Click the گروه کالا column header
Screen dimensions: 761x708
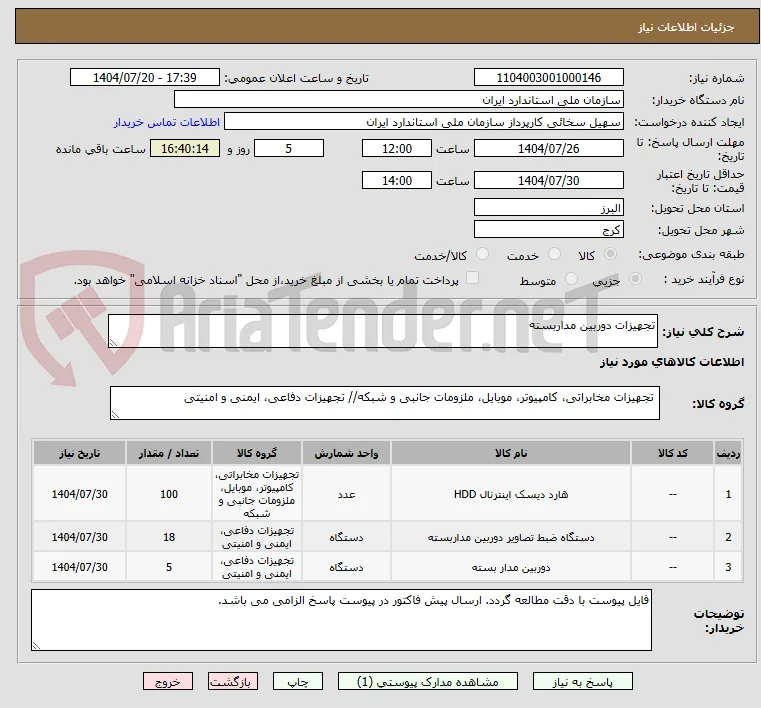pyautogui.click(x=257, y=453)
